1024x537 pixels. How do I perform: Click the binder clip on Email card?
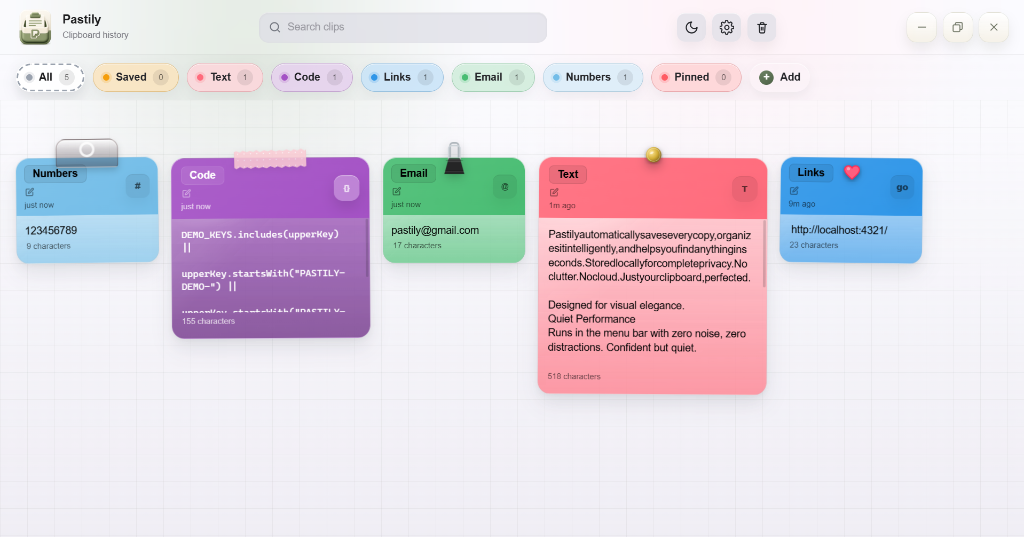click(x=455, y=159)
